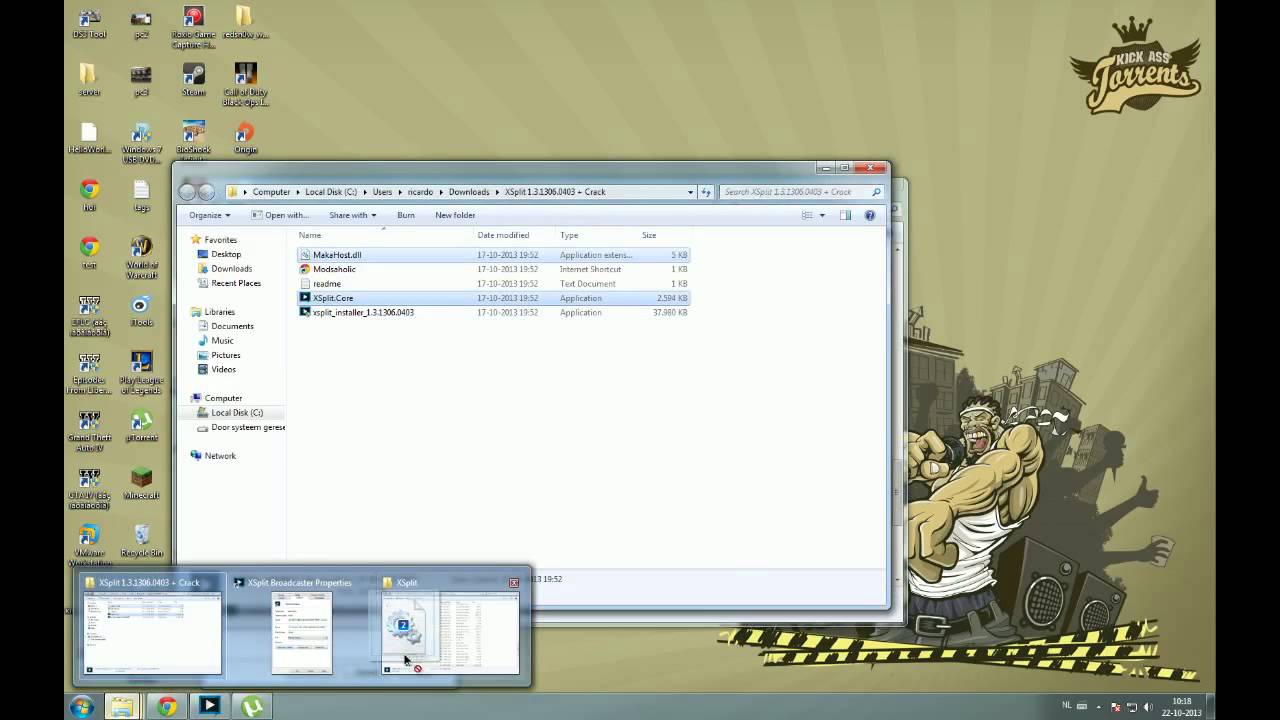Close the XSplit preview thumbnail
1280x720 pixels.
514,582
